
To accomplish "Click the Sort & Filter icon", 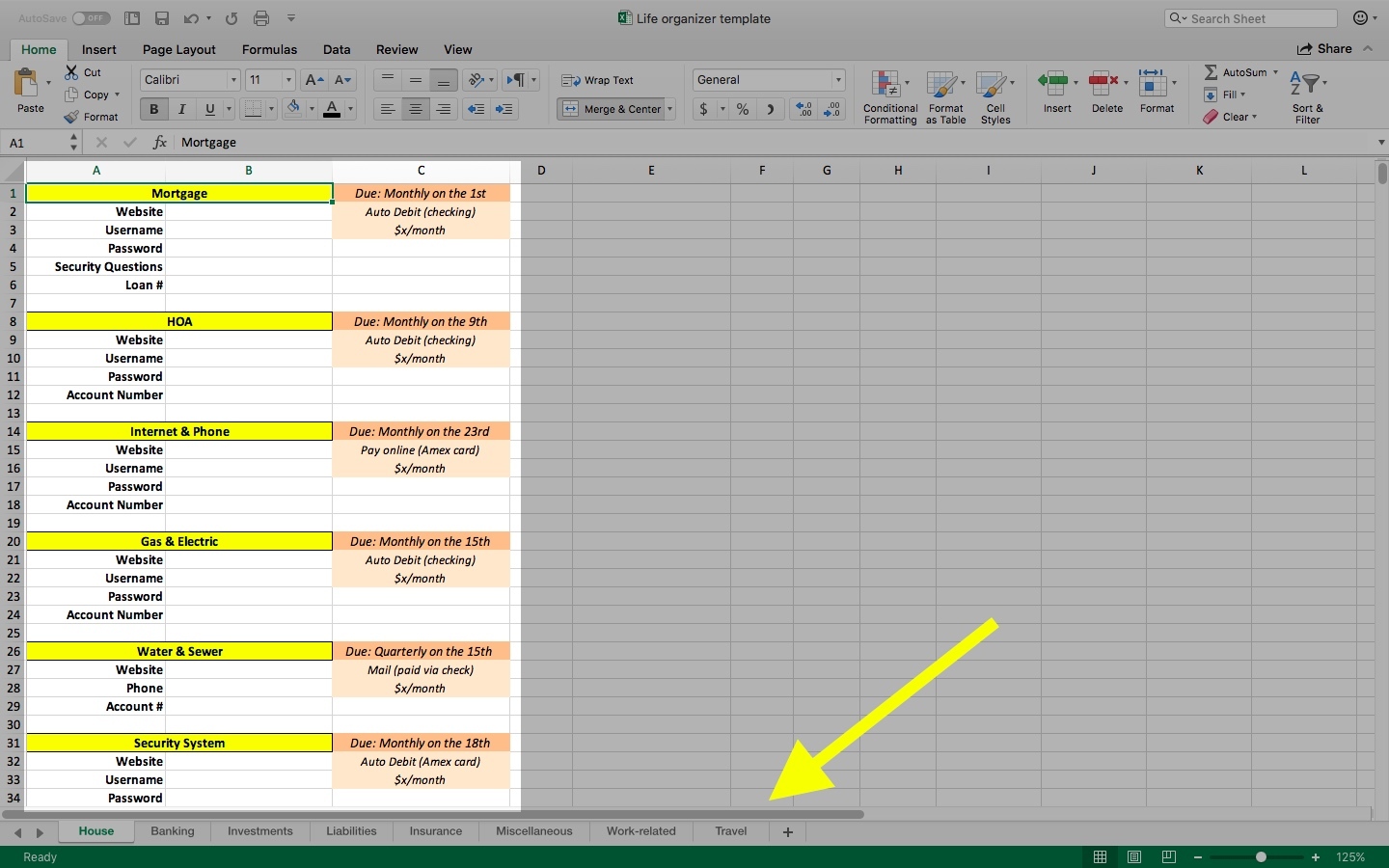I will coord(1306,85).
